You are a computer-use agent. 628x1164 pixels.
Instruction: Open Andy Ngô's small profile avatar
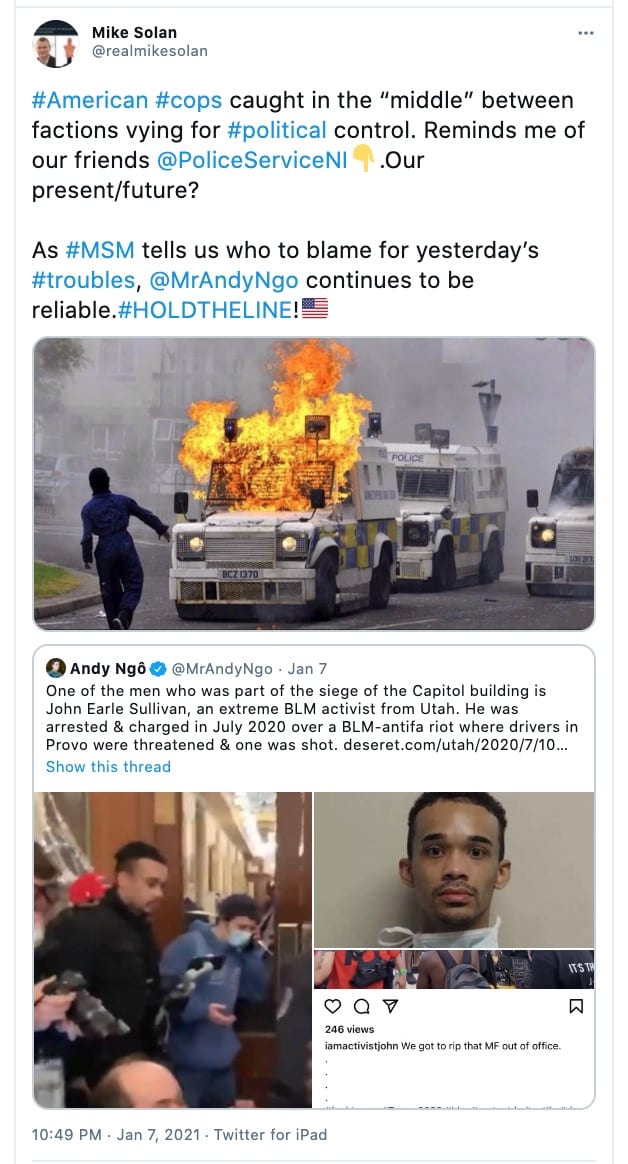[x=56, y=668]
